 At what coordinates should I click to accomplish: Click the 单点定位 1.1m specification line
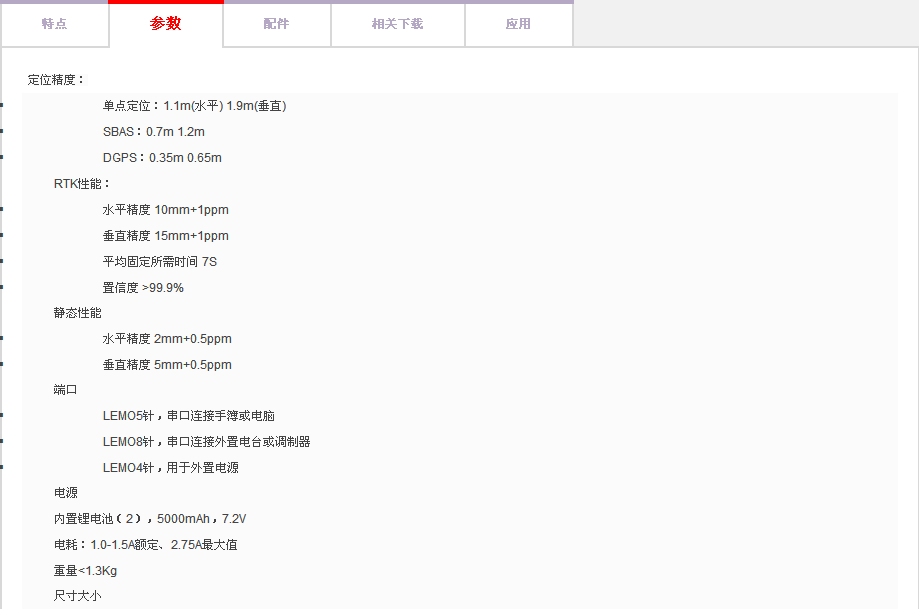click(194, 106)
